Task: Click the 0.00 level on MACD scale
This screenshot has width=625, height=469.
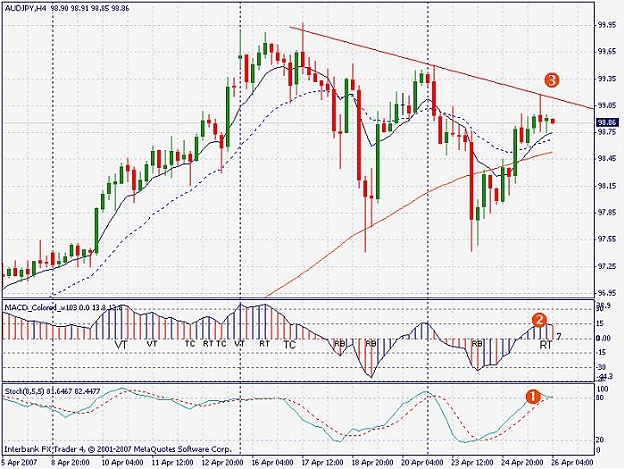Action: pos(604,338)
